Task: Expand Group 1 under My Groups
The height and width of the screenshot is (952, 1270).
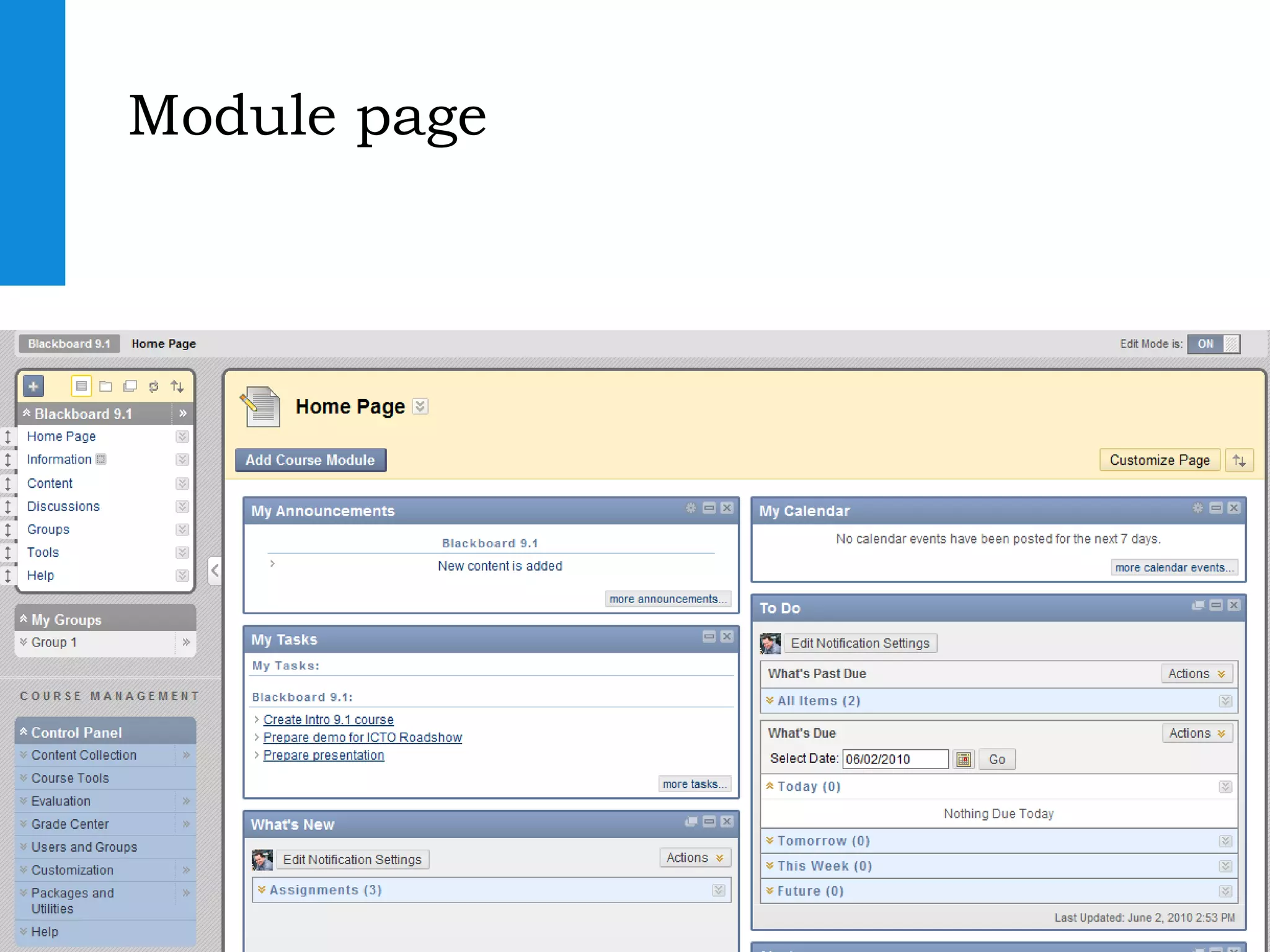Action: coord(24,642)
